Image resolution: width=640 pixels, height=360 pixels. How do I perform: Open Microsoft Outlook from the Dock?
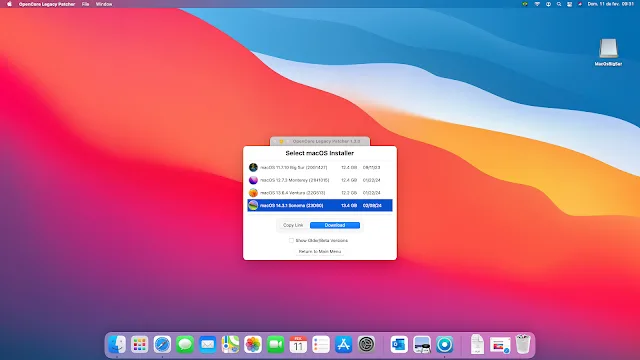tap(399, 344)
